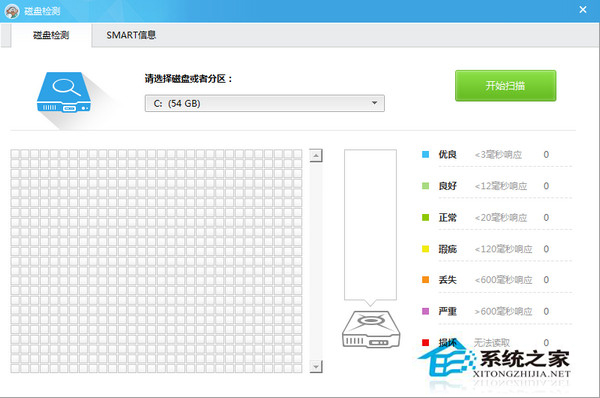This screenshot has height=398, width=600.
Task: Click the >600毫秒响应 text
Action: tap(504, 311)
